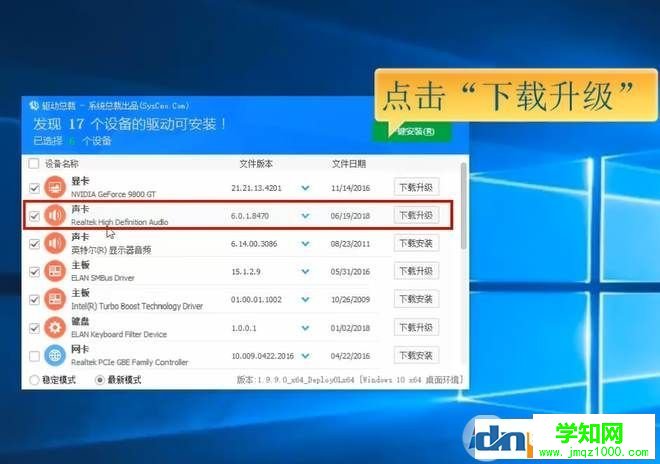The height and width of the screenshot is (464, 660).
Task: Click the date 10/26/2009
Action: click(350, 300)
